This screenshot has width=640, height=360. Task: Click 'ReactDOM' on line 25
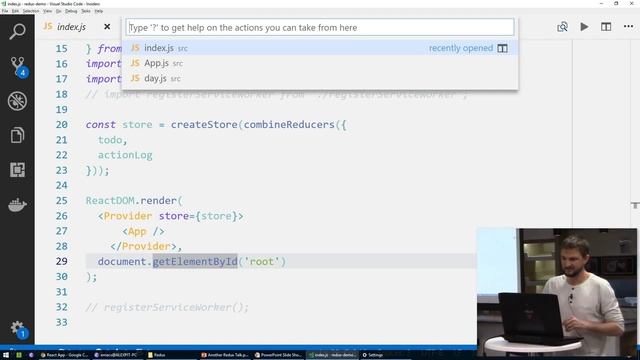click(x=110, y=200)
